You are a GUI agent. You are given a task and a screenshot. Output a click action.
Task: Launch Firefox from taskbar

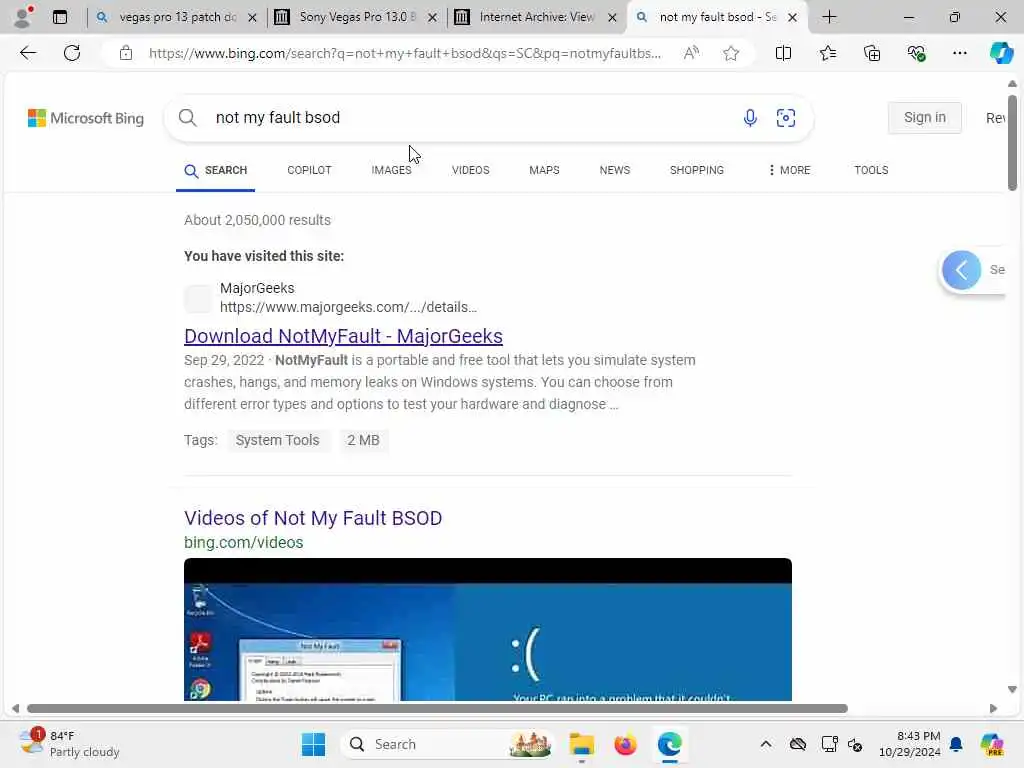click(625, 744)
